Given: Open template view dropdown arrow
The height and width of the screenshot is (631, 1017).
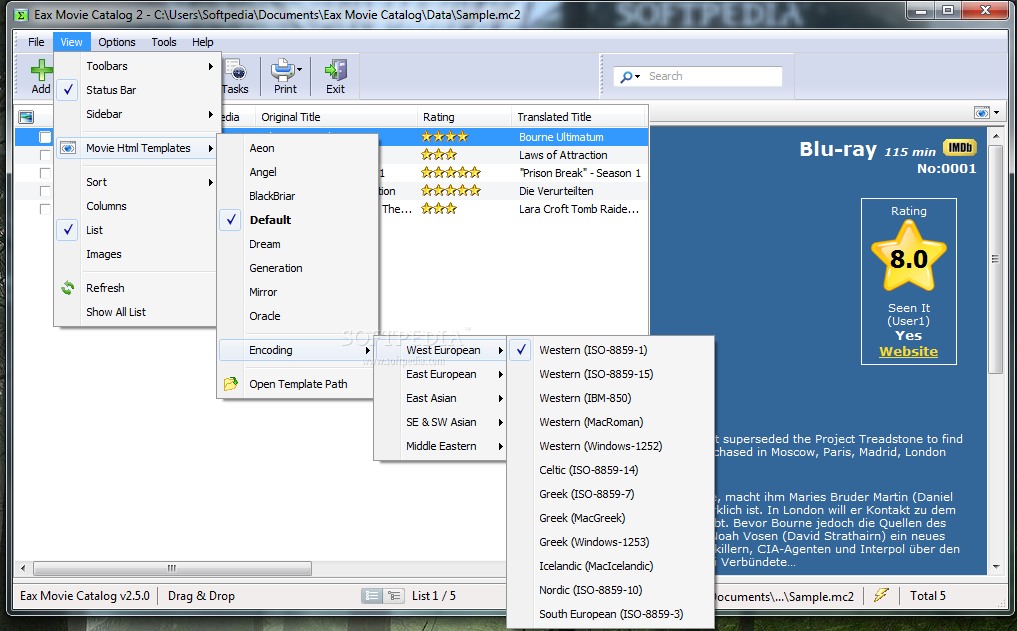Looking at the screenshot, I should pyautogui.click(x=996, y=113).
